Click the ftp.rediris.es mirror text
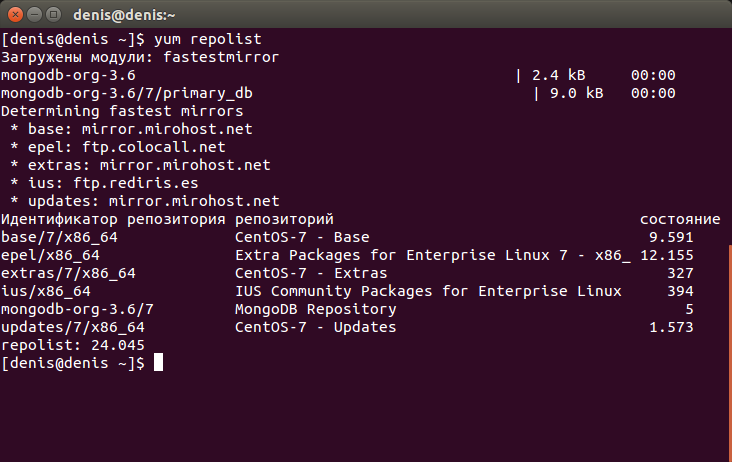The height and width of the screenshot is (462, 732). pyautogui.click(x=136, y=183)
